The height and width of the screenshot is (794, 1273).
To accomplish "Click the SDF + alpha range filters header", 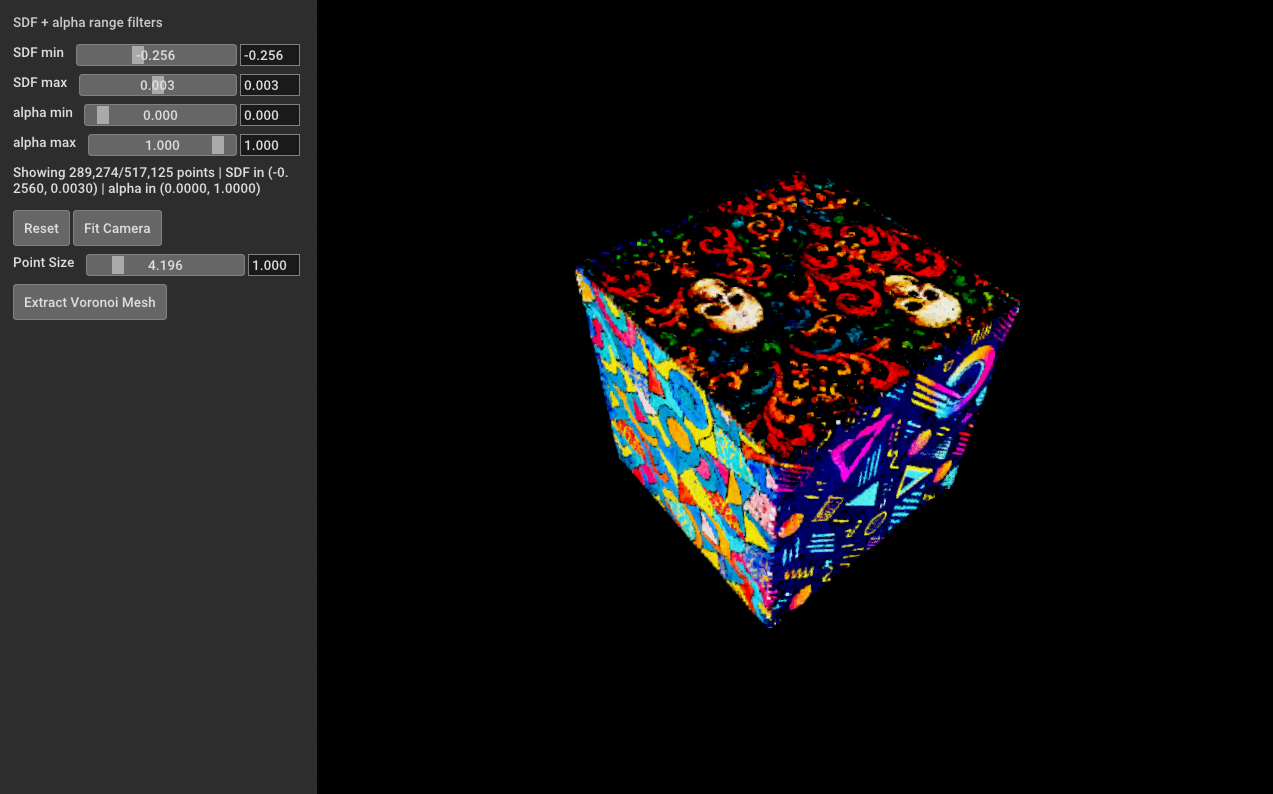I will pos(87,21).
